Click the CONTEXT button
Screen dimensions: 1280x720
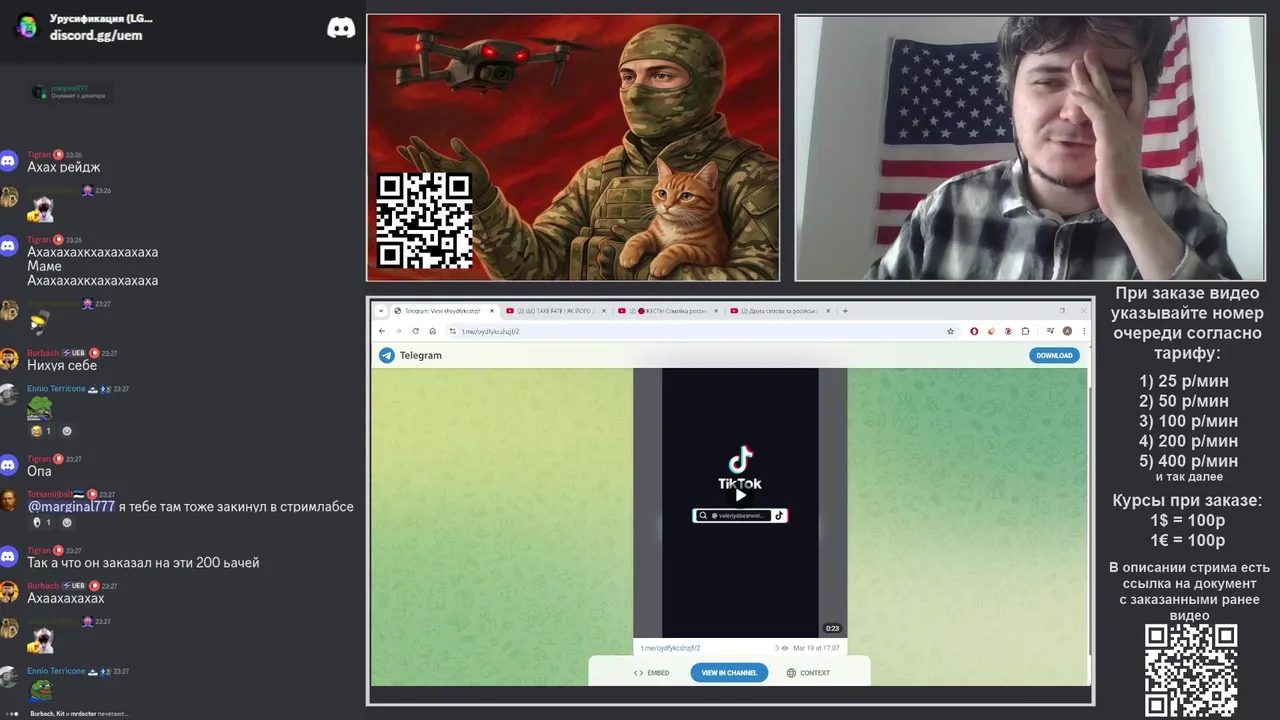click(808, 673)
